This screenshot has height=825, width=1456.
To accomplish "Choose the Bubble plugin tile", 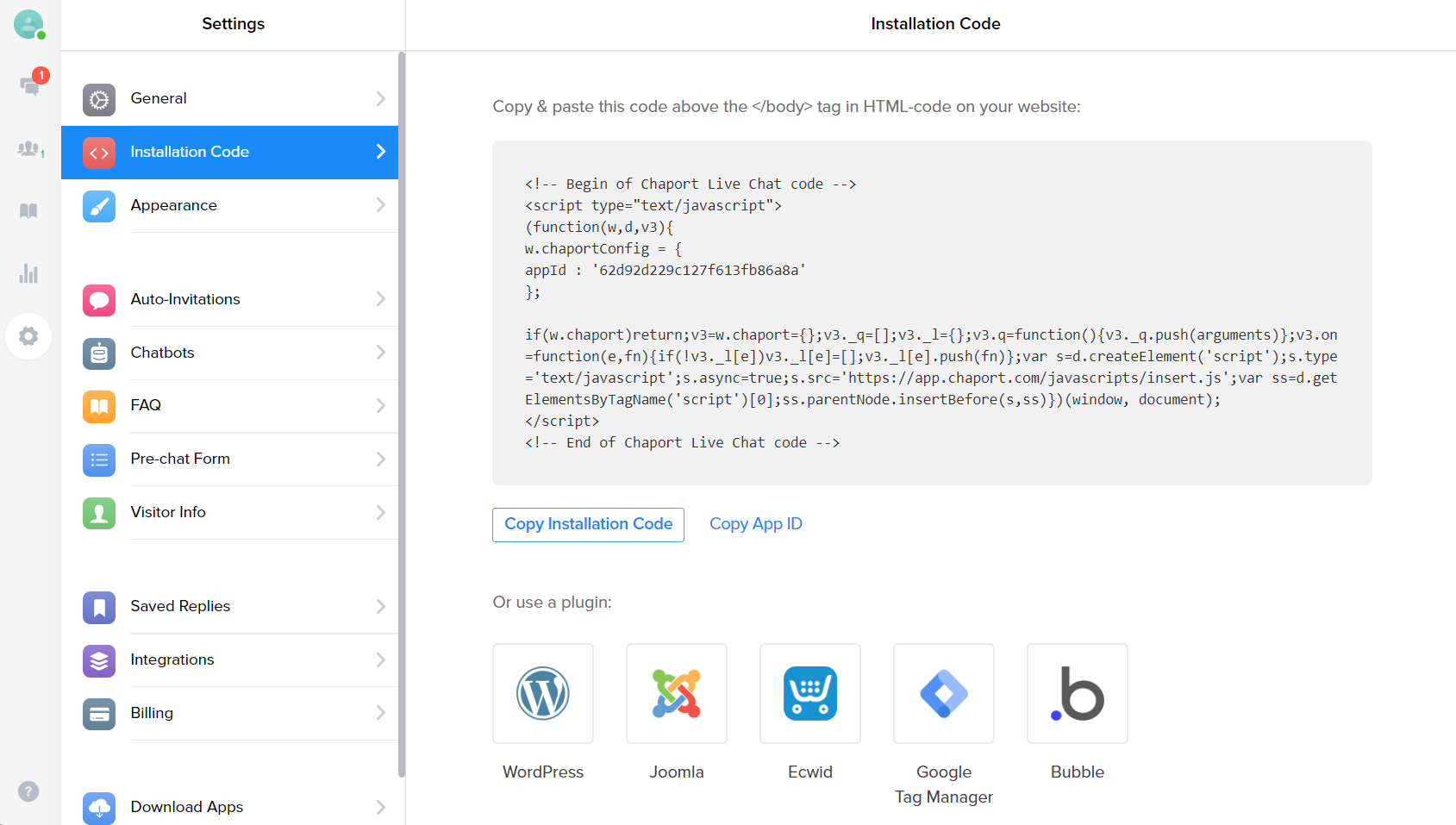I will (1078, 693).
